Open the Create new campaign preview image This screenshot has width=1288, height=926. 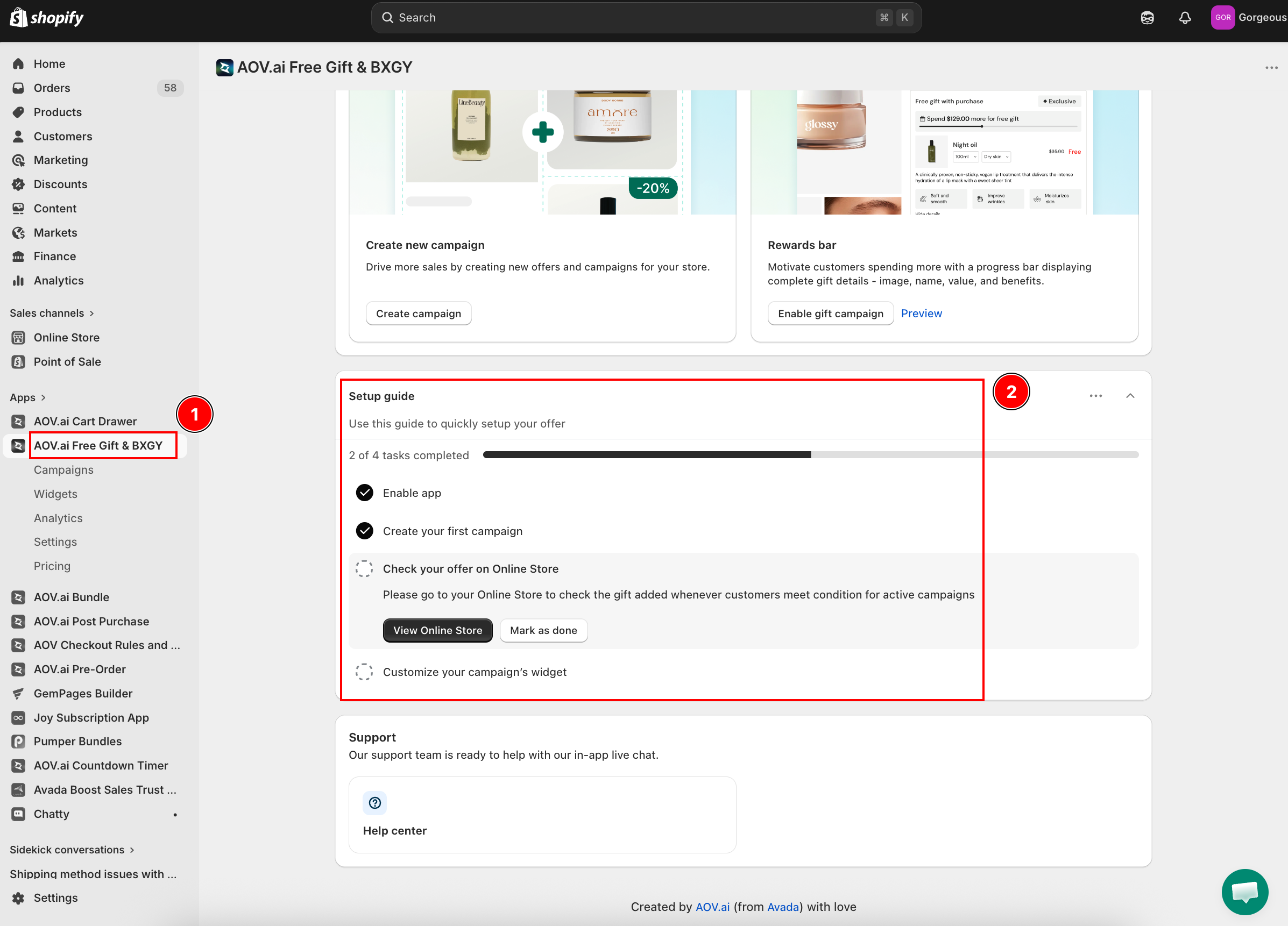pos(542,152)
